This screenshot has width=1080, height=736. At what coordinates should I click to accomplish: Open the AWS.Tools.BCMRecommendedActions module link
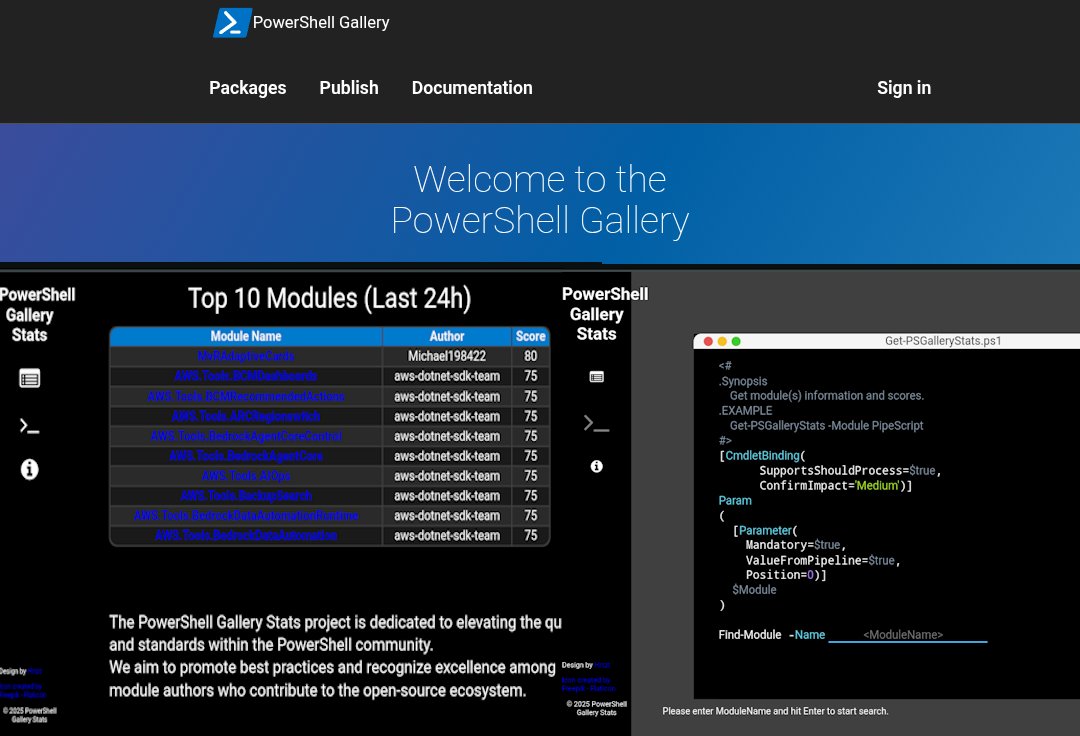tap(246, 396)
